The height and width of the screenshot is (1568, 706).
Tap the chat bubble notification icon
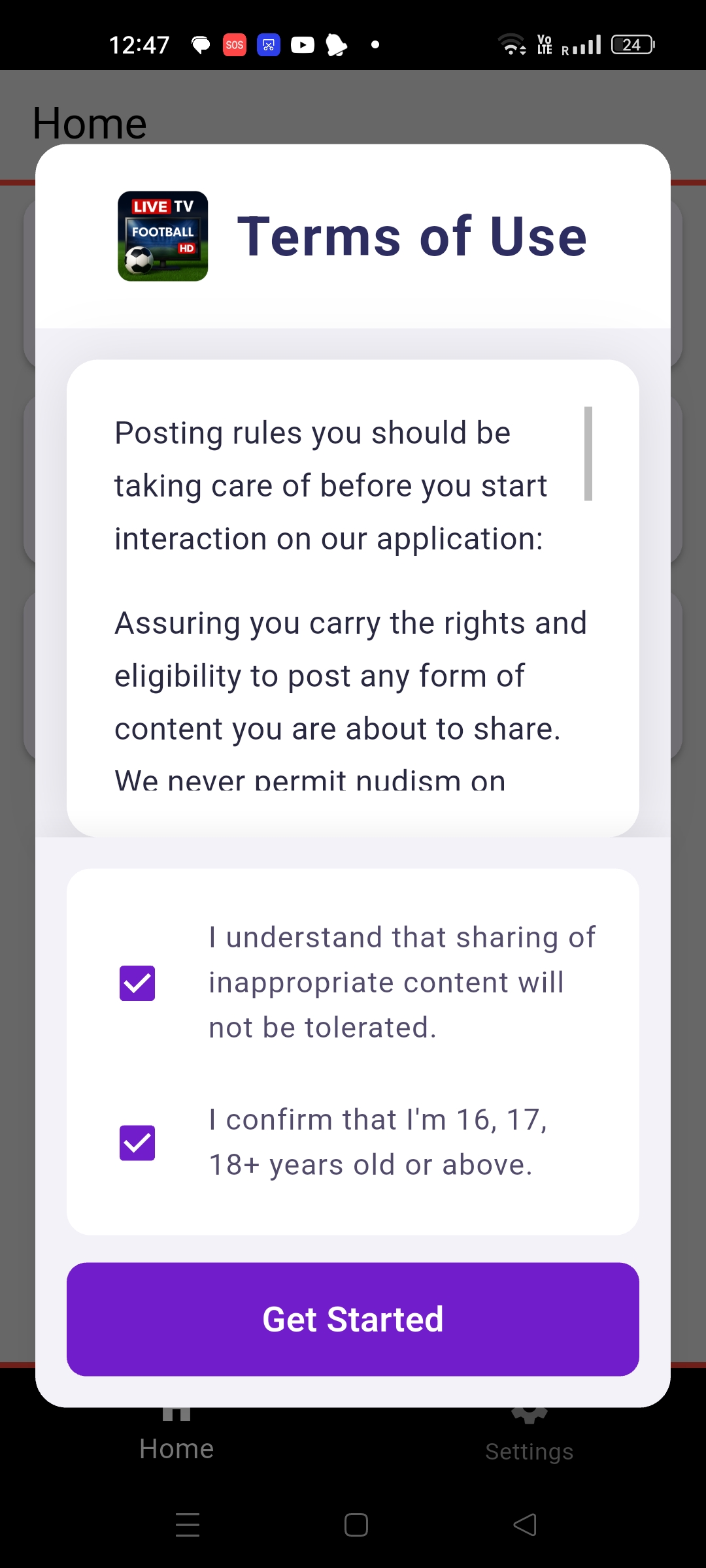point(201,44)
